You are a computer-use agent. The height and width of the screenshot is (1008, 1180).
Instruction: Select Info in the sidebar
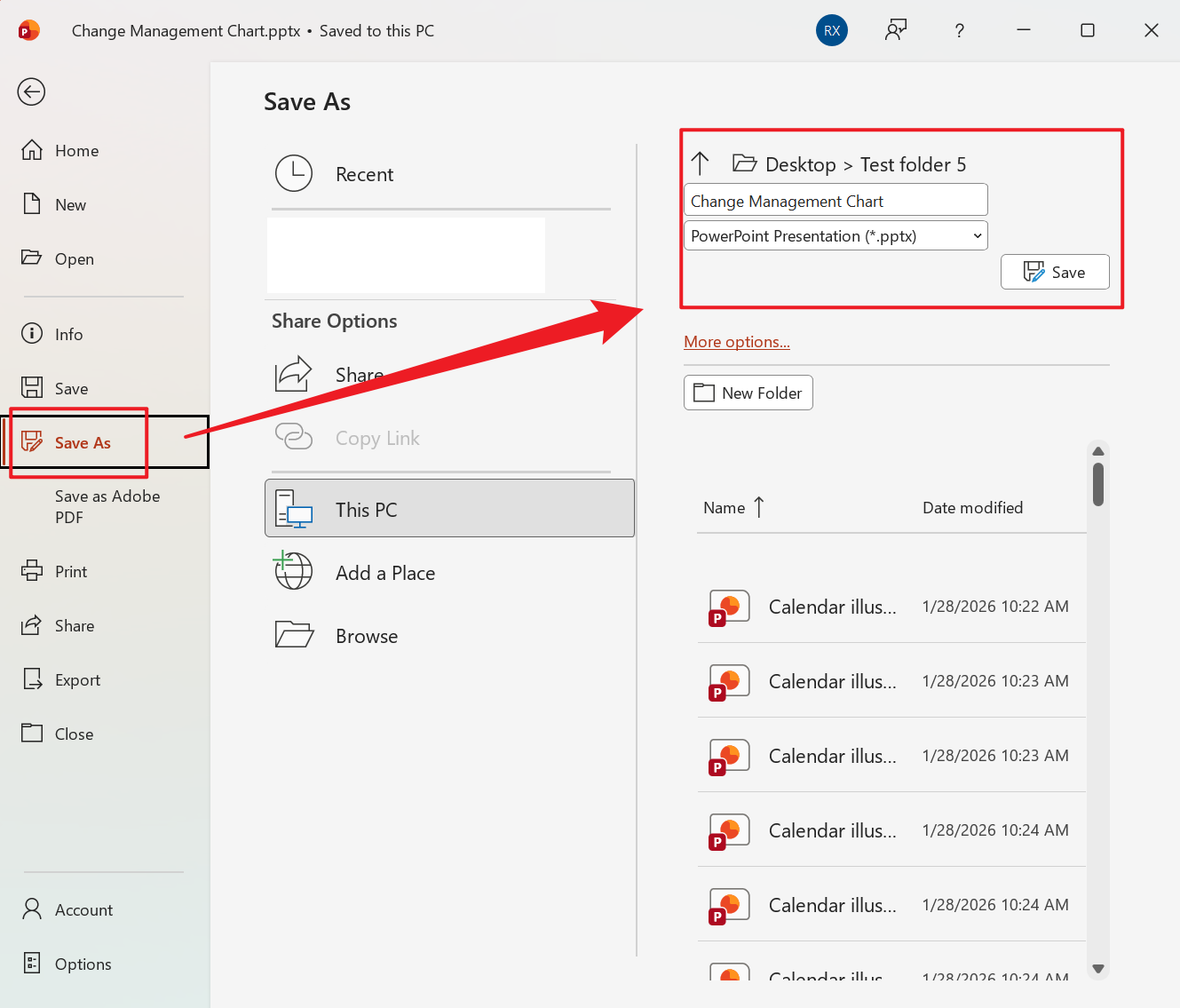[68, 335]
